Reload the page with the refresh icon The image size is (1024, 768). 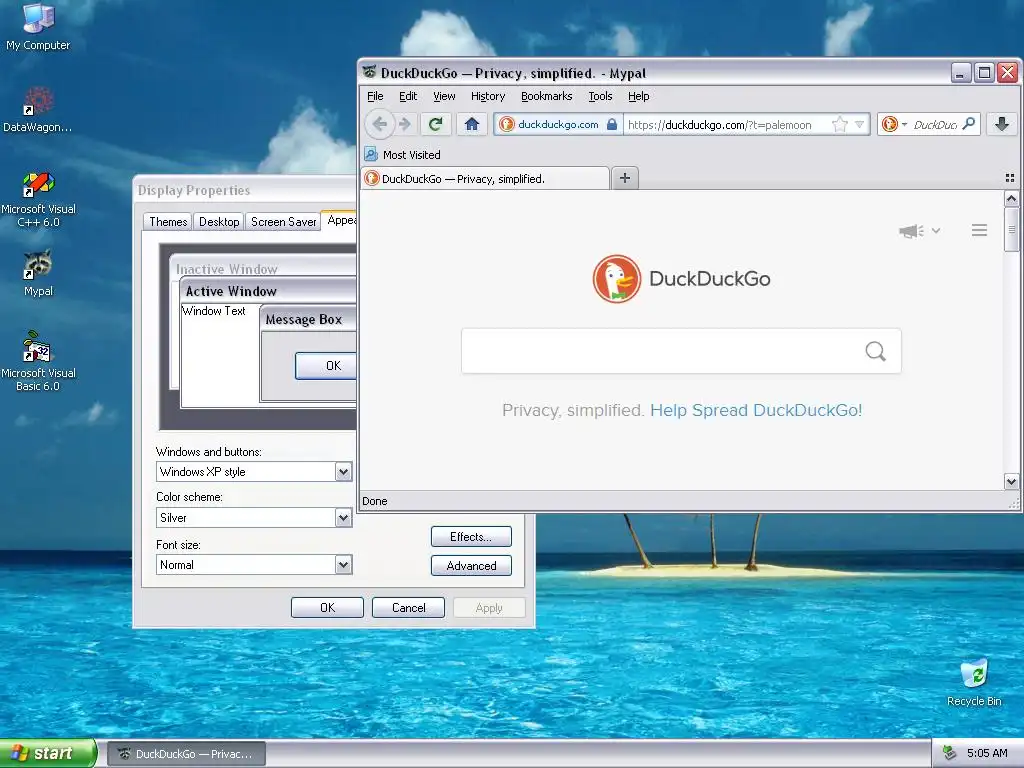[436, 123]
